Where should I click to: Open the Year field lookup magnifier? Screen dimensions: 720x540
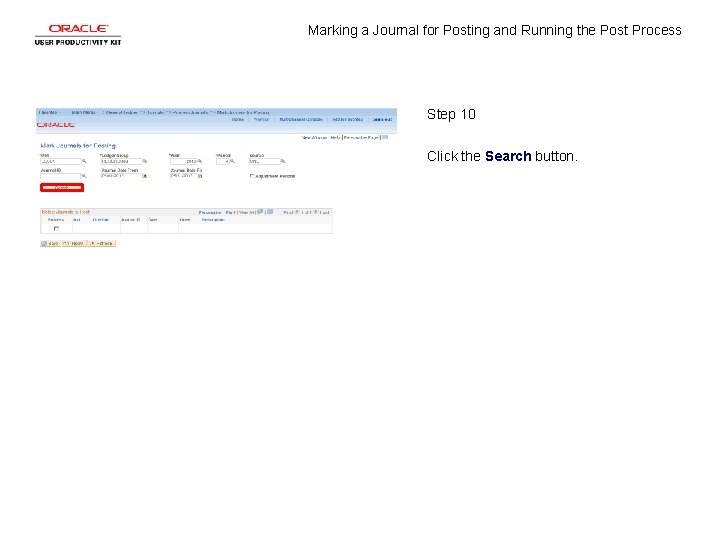(200, 161)
